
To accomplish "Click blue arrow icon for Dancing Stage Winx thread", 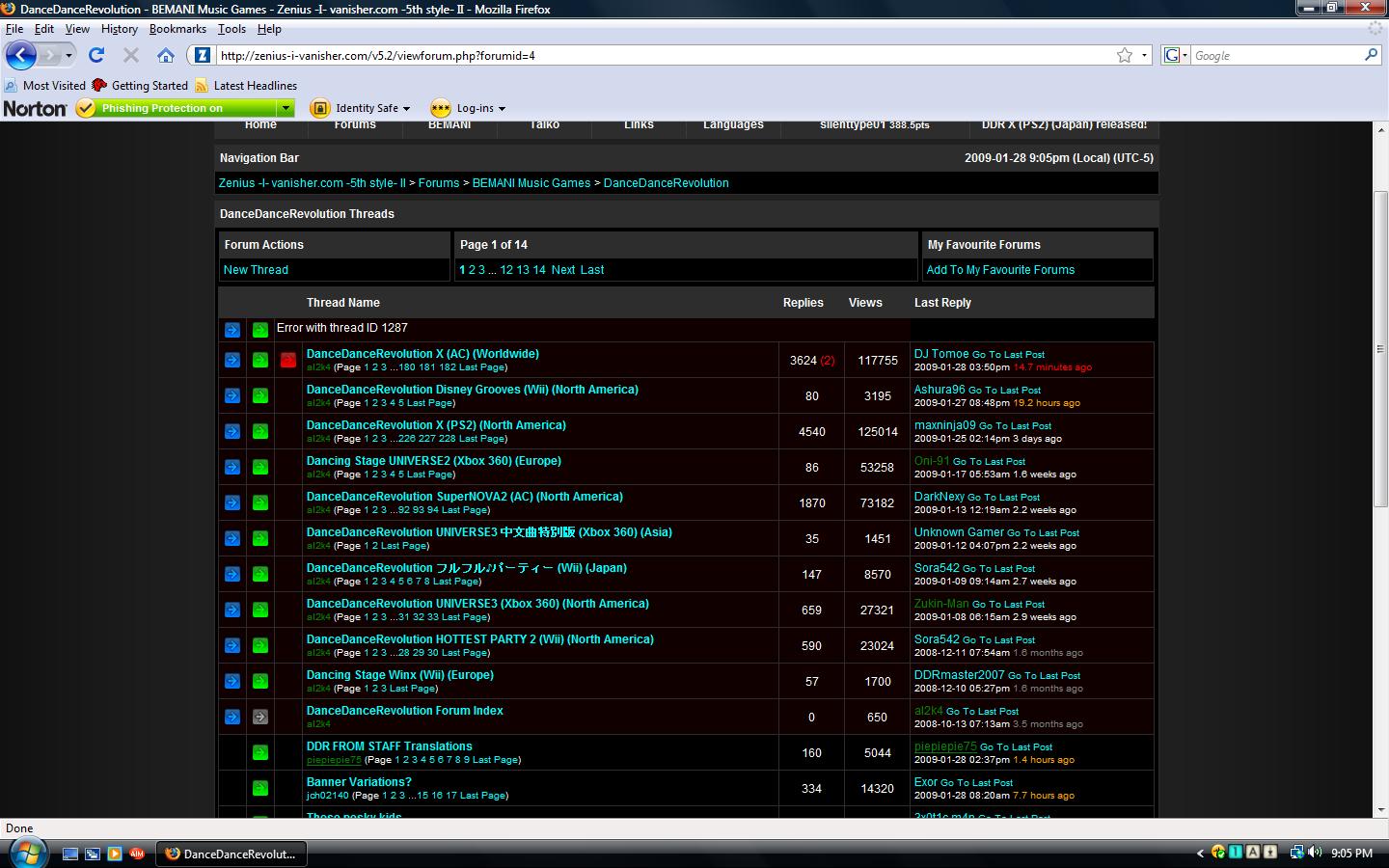I will click(x=232, y=681).
